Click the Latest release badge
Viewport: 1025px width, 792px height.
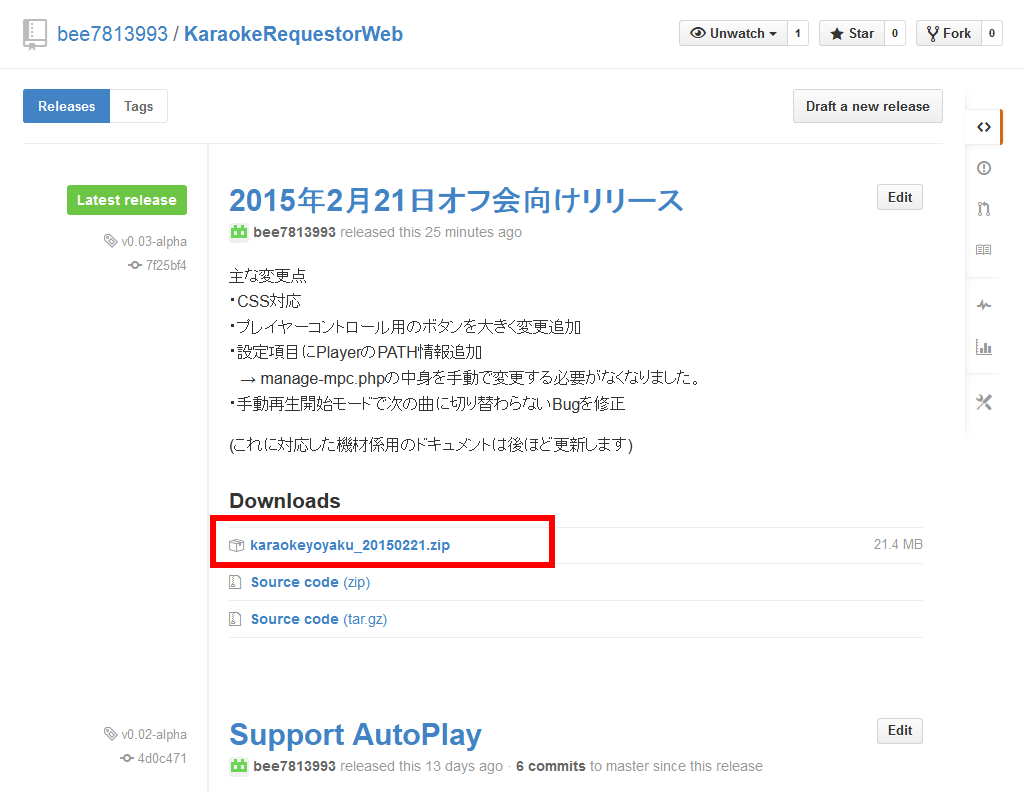point(127,200)
